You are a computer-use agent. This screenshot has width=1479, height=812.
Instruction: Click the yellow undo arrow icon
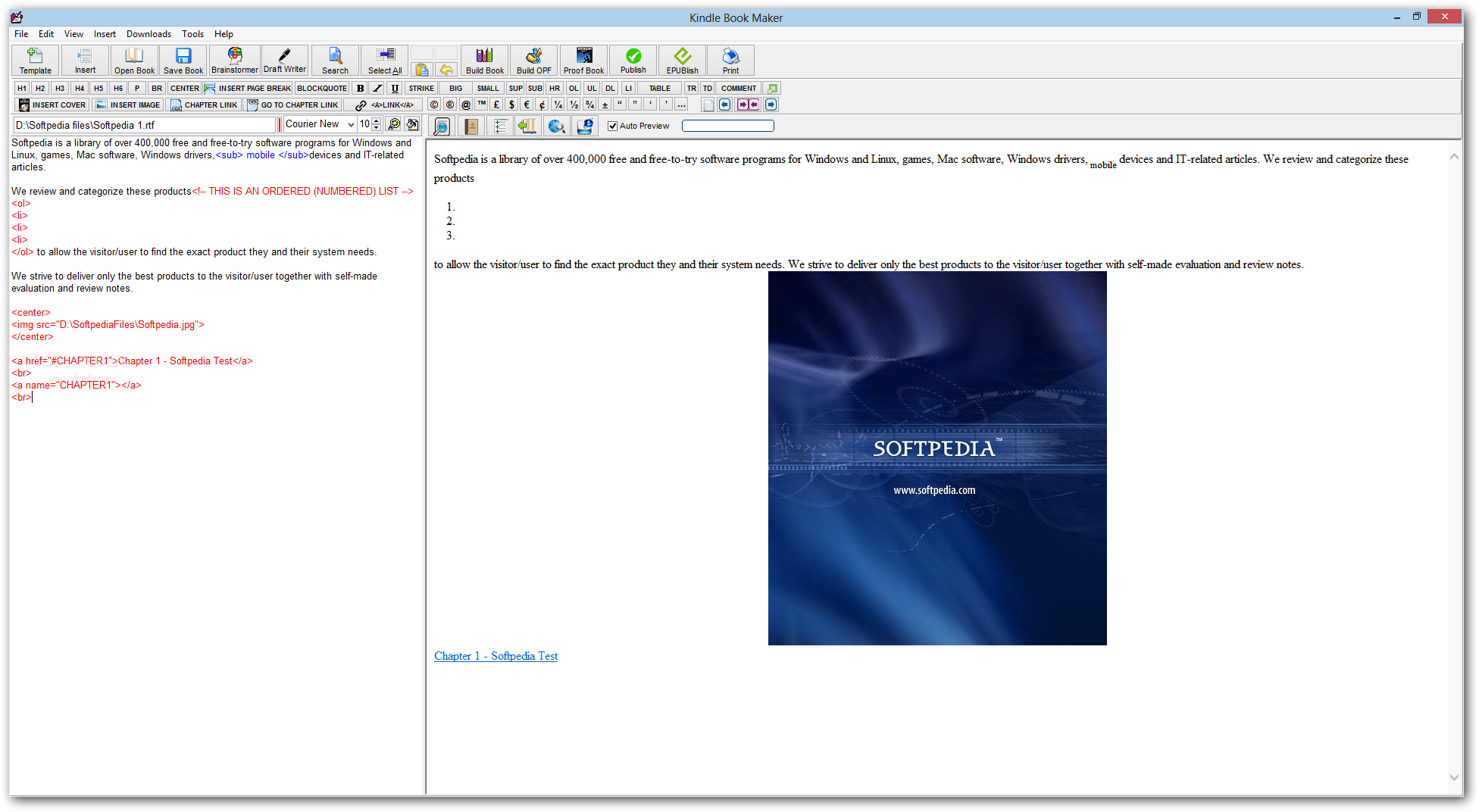tap(446, 70)
